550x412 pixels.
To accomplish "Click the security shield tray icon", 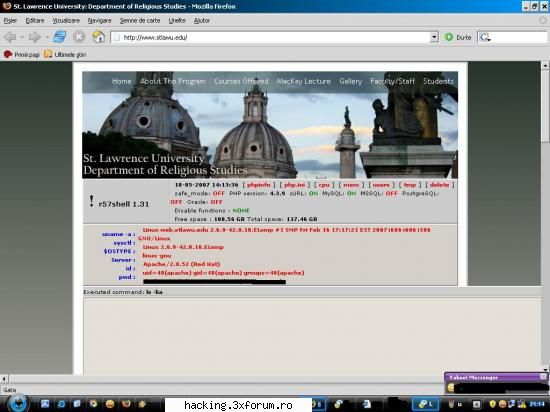I will [x=492, y=404].
